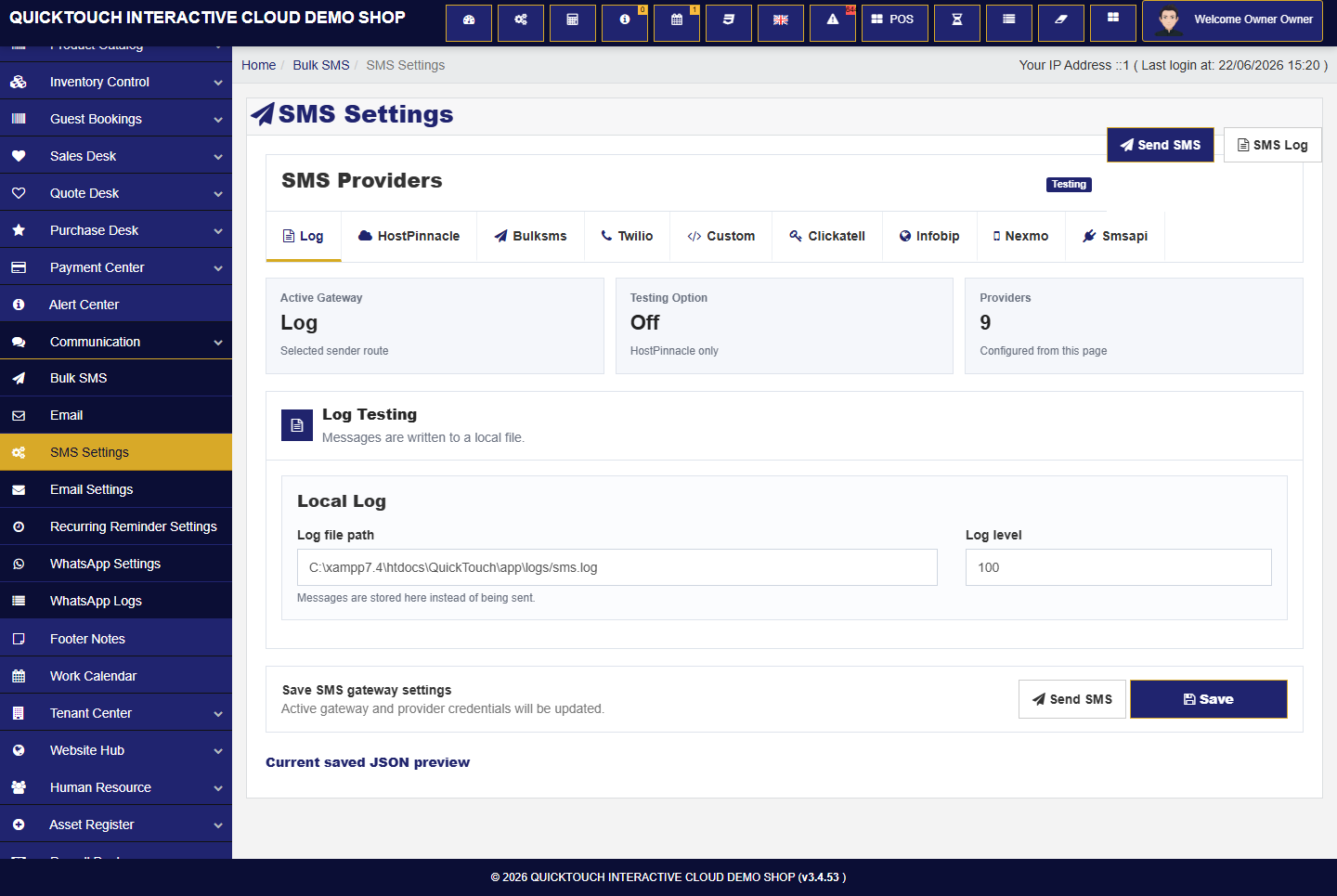
Task: Collapse the Communication menu chevron
Action: click(218, 343)
